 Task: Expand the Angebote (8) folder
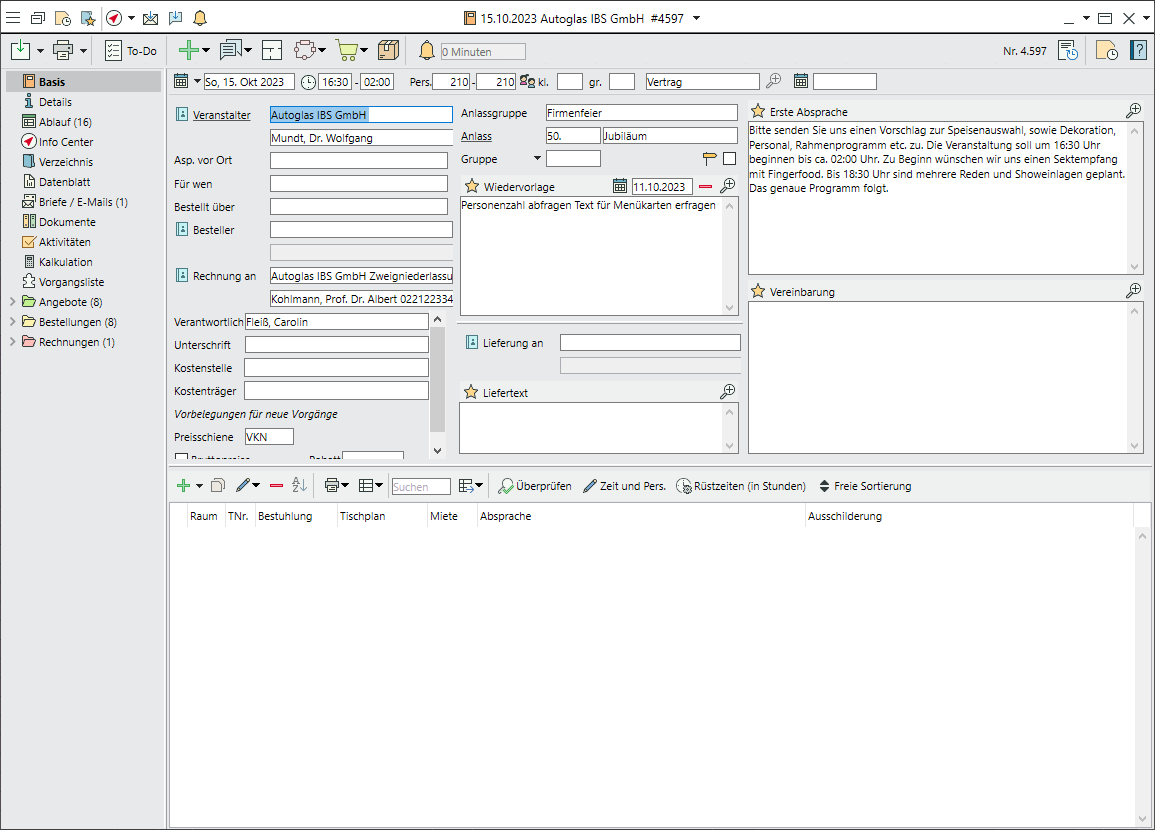coord(12,302)
